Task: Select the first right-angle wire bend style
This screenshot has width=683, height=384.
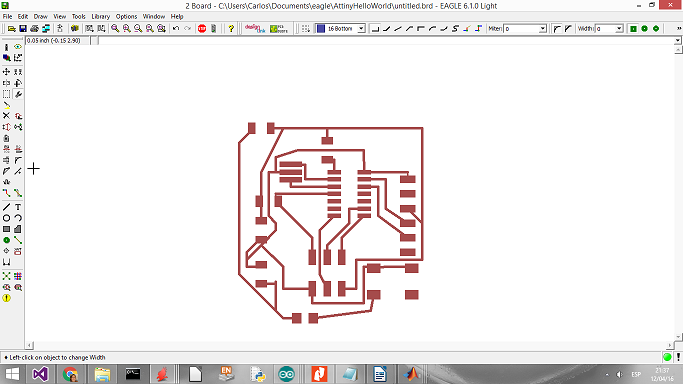Action: 375,29
